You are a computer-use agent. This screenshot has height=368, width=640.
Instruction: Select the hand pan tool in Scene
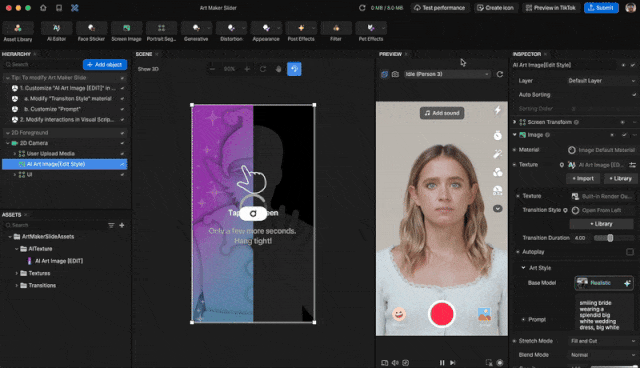[x=278, y=69]
